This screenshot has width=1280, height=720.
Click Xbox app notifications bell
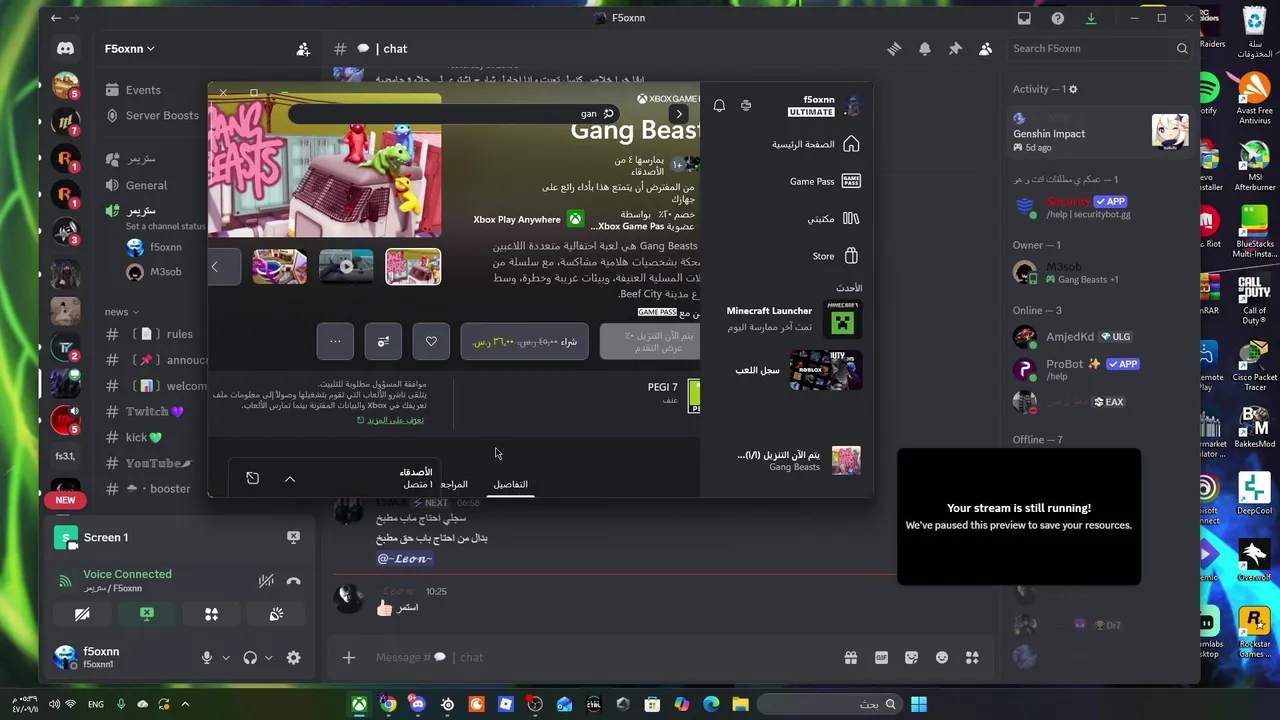point(719,105)
